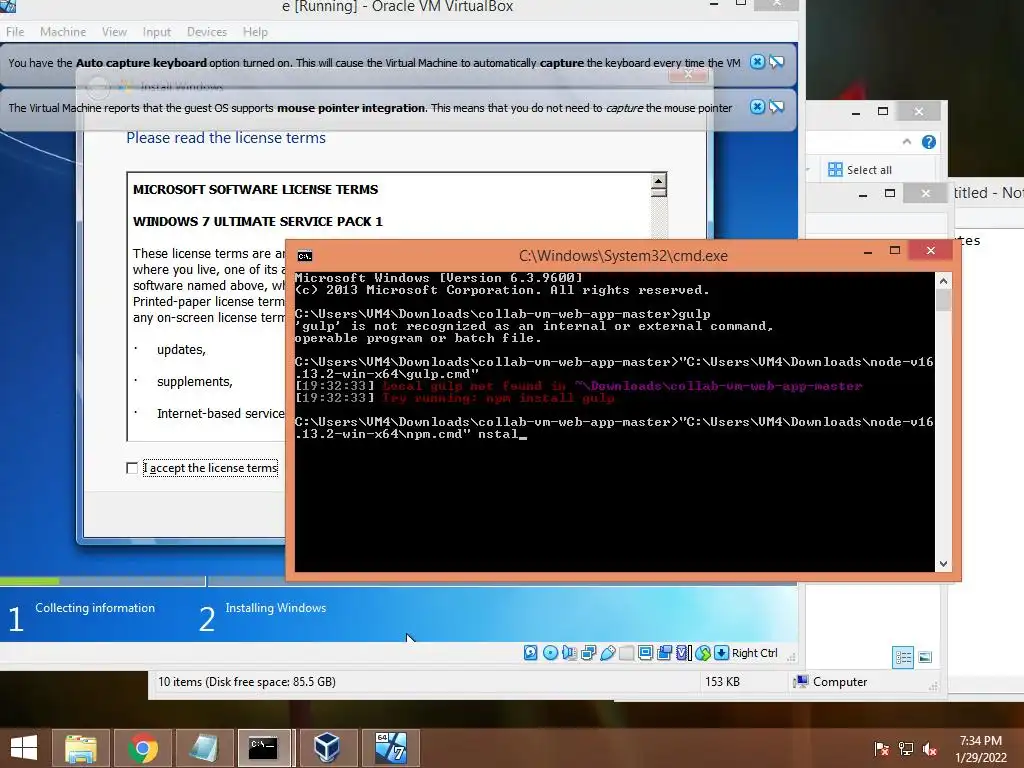
Task: Open the View menu in VirtualBox
Action: pos(114,31)
